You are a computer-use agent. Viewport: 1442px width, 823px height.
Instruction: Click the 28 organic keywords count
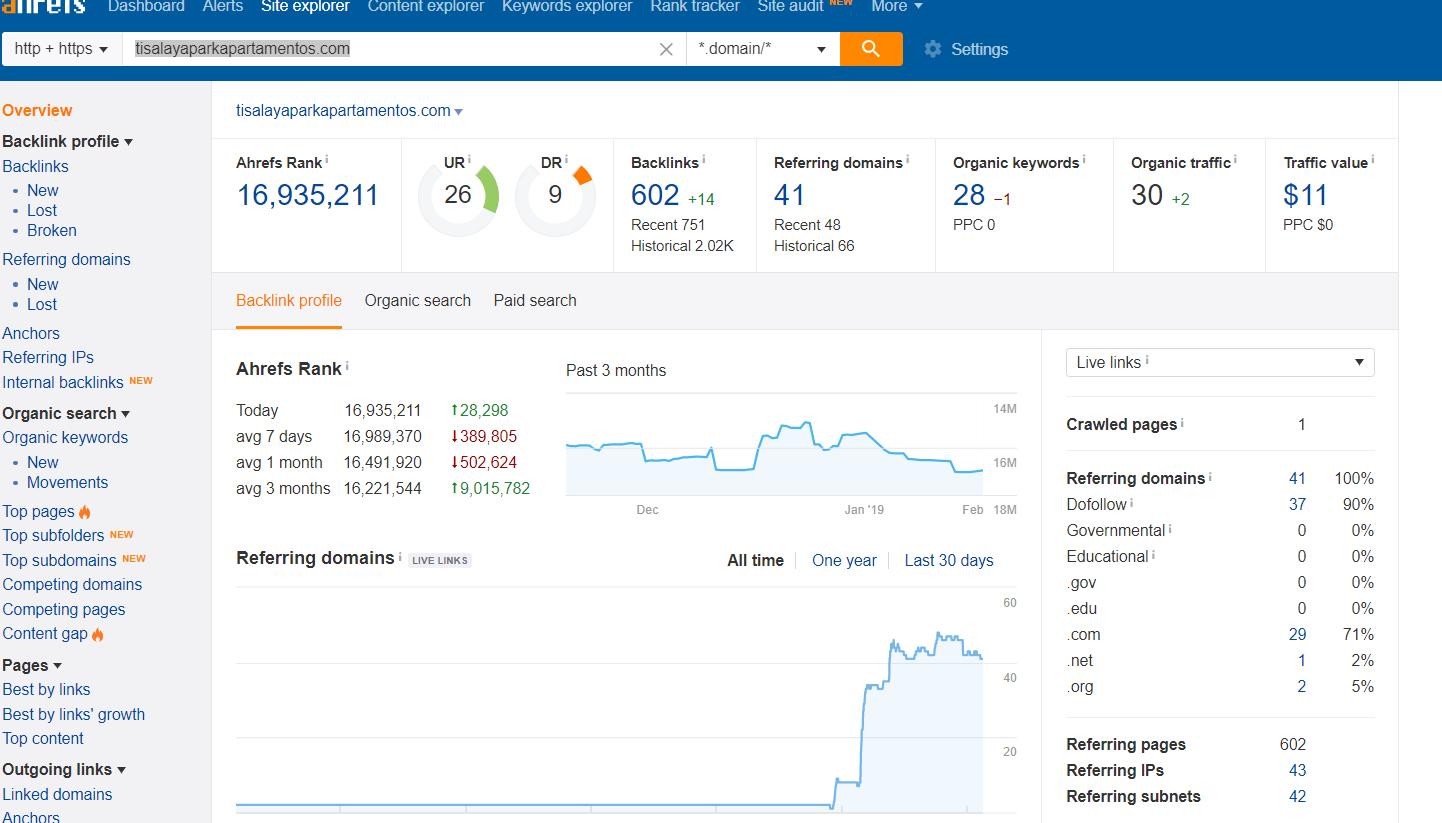(x=969, y=195)
